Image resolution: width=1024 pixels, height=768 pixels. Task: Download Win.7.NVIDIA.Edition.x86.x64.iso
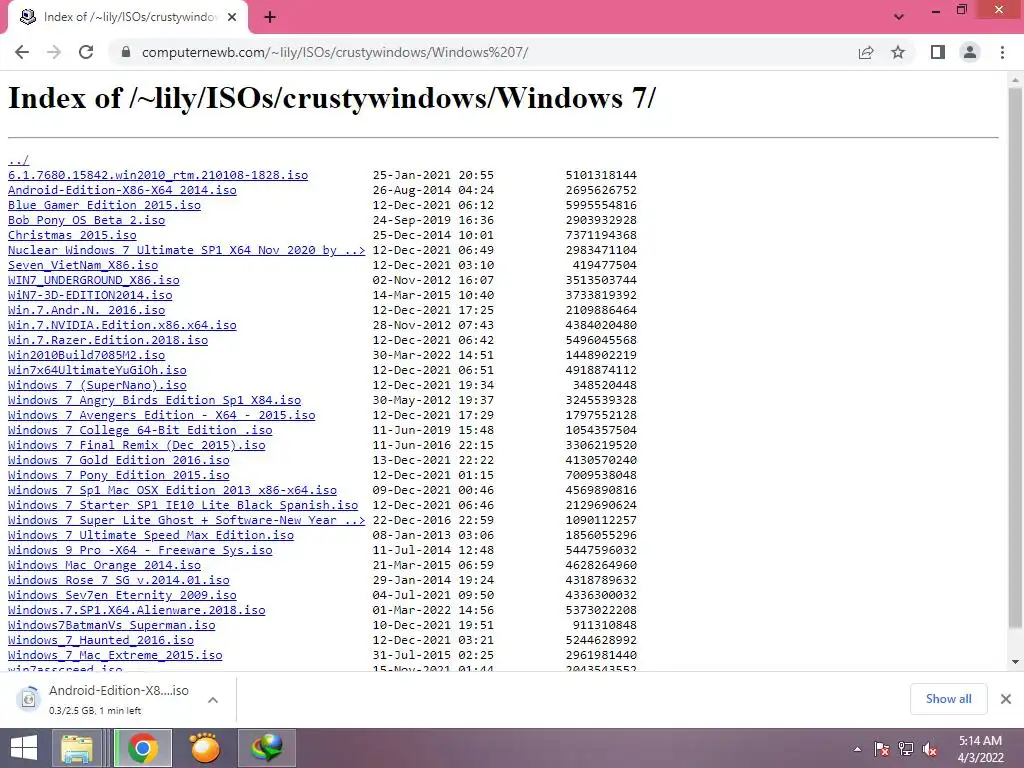pos(122,325)
